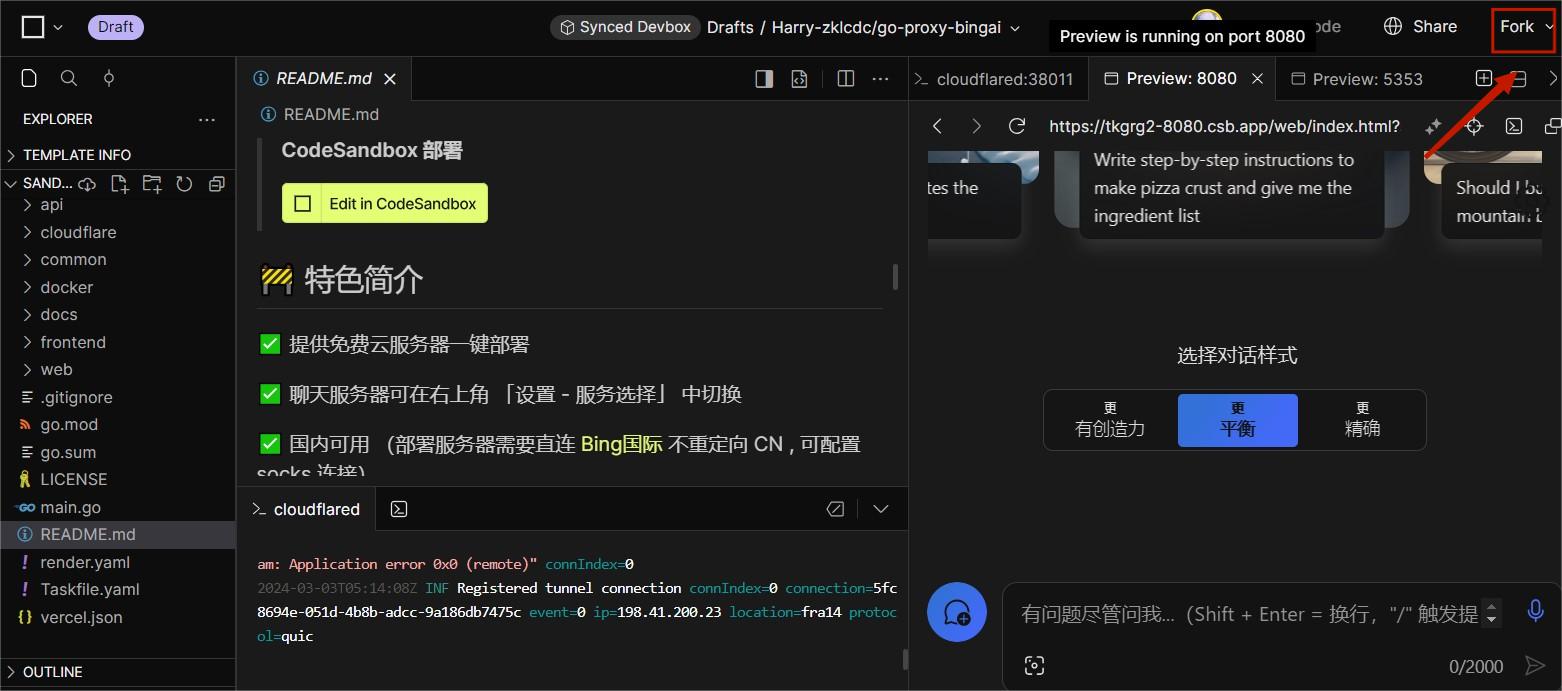
Task: Expand the common folder
Action: tap(118, 259)
